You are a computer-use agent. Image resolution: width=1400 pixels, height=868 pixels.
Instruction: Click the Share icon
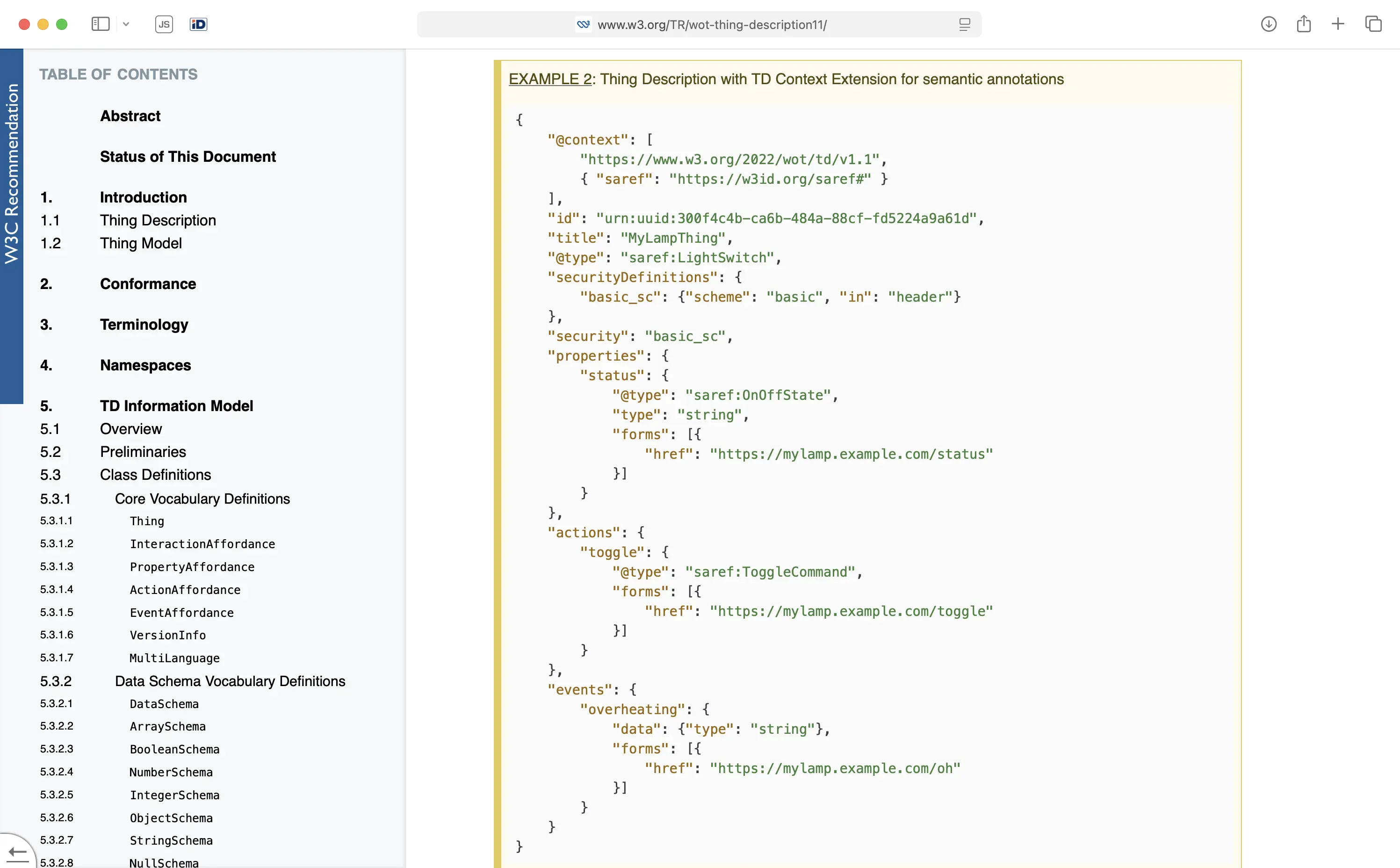(1304, 23)
